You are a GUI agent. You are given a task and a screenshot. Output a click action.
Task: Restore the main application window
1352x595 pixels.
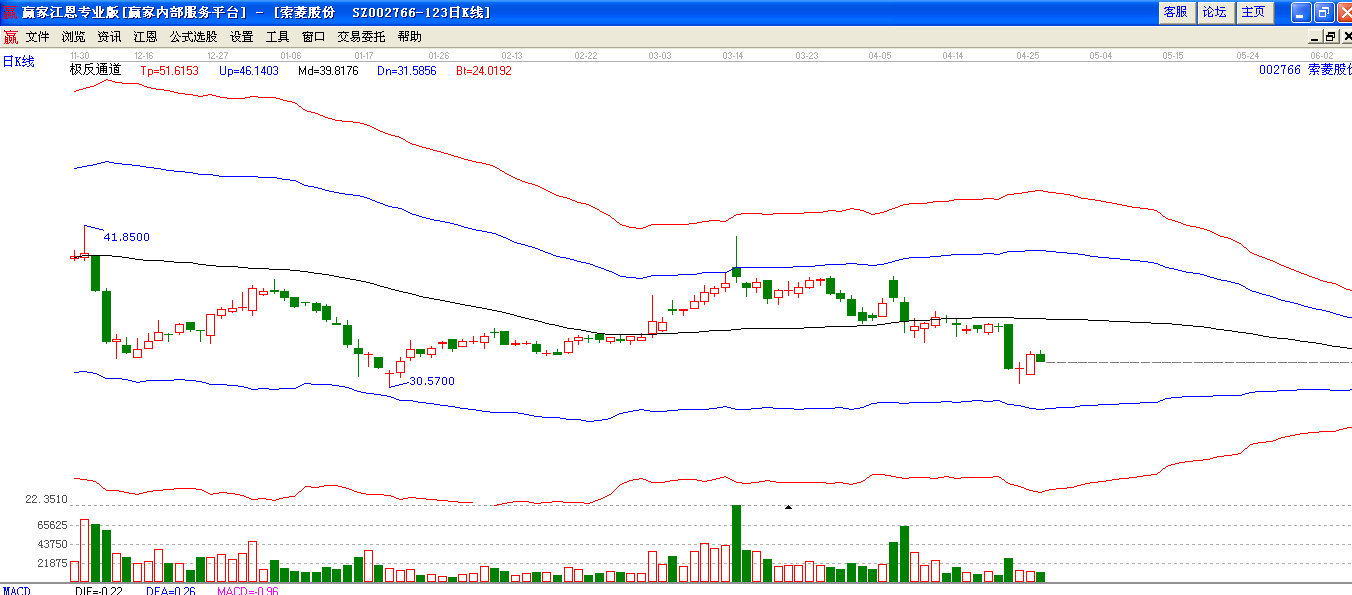(x=1323, y=12)
